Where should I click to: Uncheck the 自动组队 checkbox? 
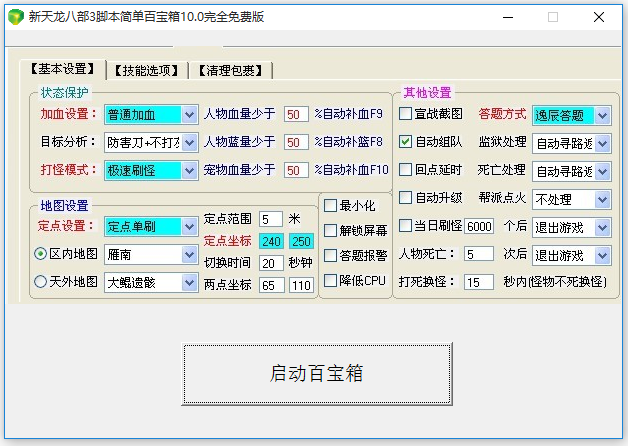(406, 142)
